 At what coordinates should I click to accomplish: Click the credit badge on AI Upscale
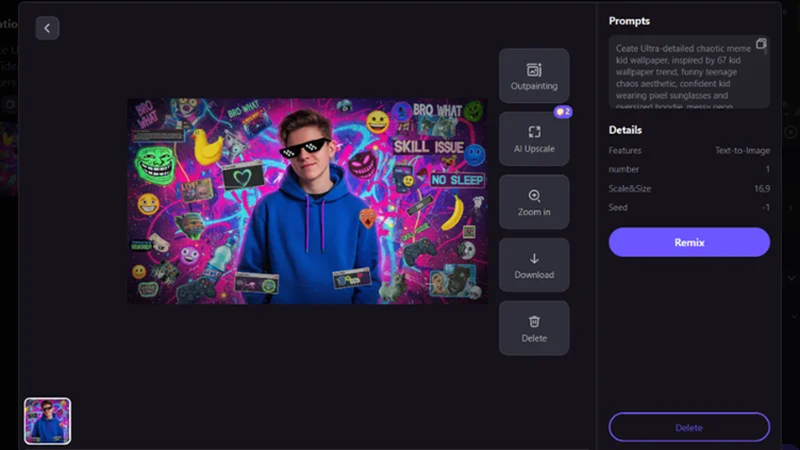(563, 112)
